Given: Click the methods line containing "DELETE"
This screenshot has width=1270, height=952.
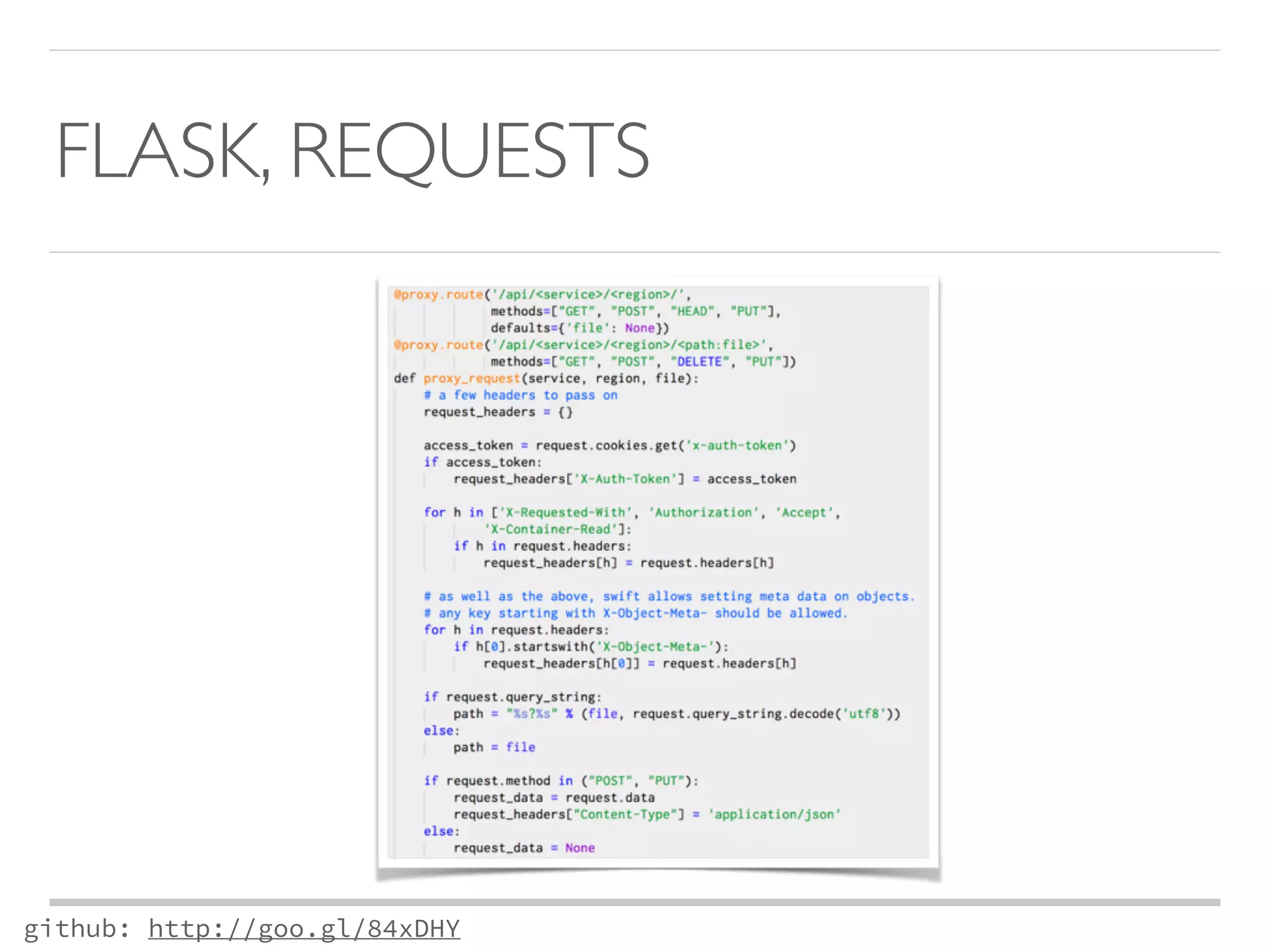Looking at the screenshot, I should [643, 361].
